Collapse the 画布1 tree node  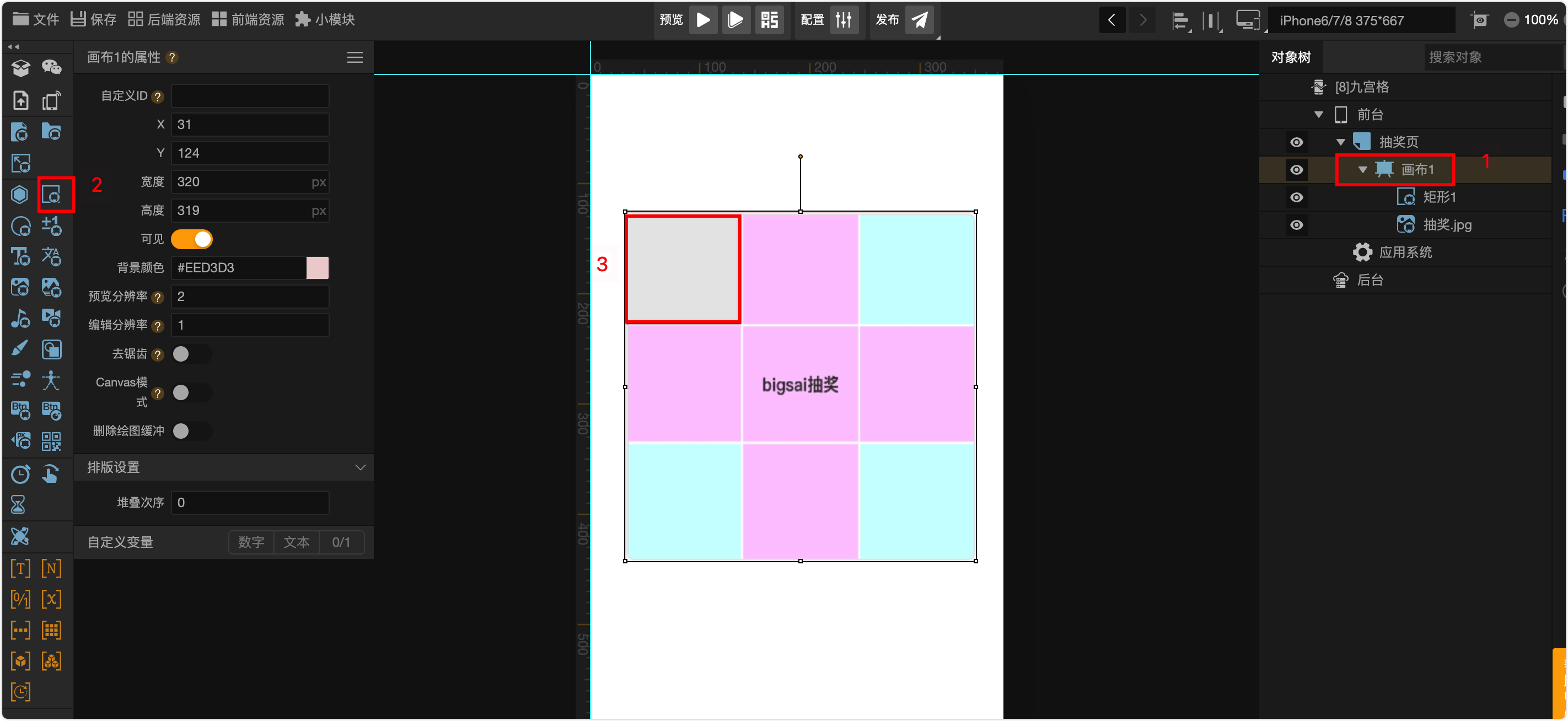(1363, 170)
